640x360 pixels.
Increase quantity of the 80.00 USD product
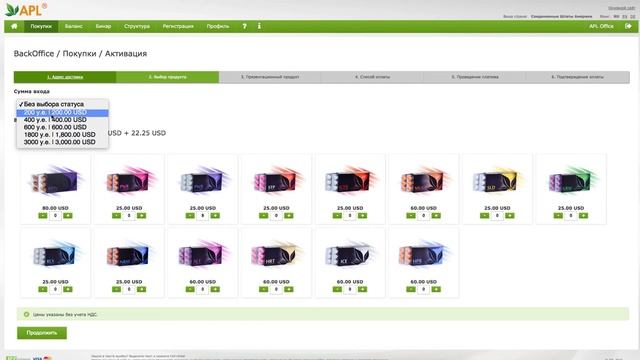point(68,216)
